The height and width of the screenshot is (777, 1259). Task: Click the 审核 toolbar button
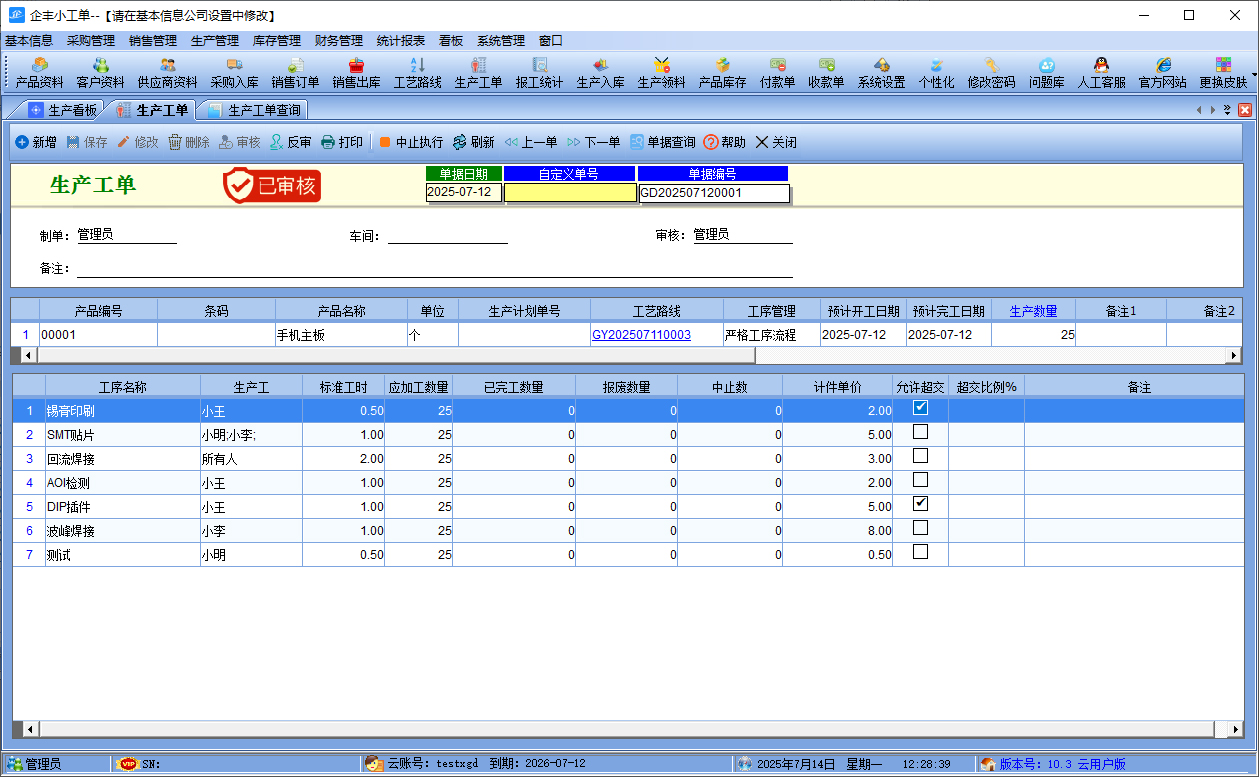tap(241, 141)
